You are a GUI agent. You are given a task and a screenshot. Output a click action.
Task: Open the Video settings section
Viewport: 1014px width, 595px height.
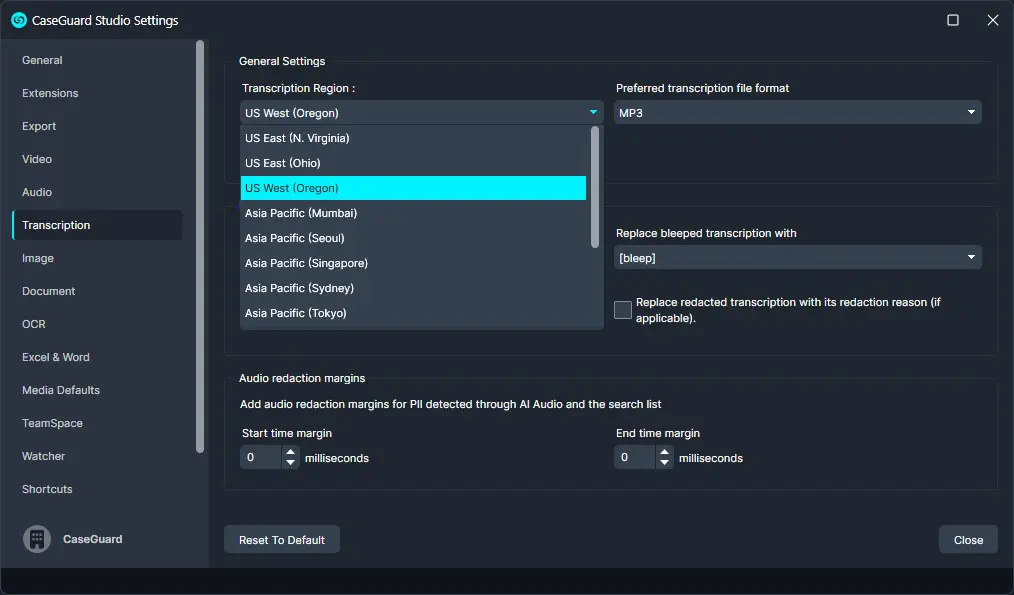(x=97, y=159)
